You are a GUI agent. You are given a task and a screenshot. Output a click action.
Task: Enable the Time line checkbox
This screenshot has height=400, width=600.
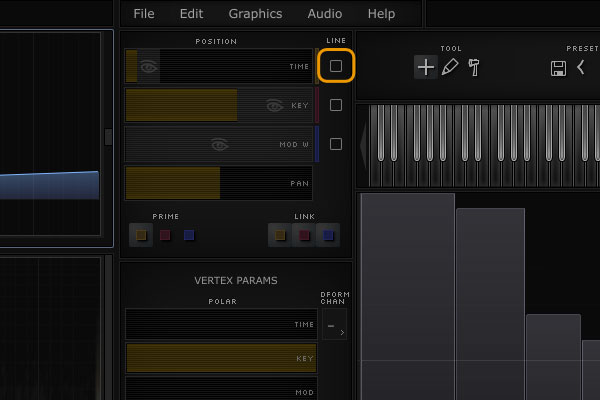tap(336, 66)
